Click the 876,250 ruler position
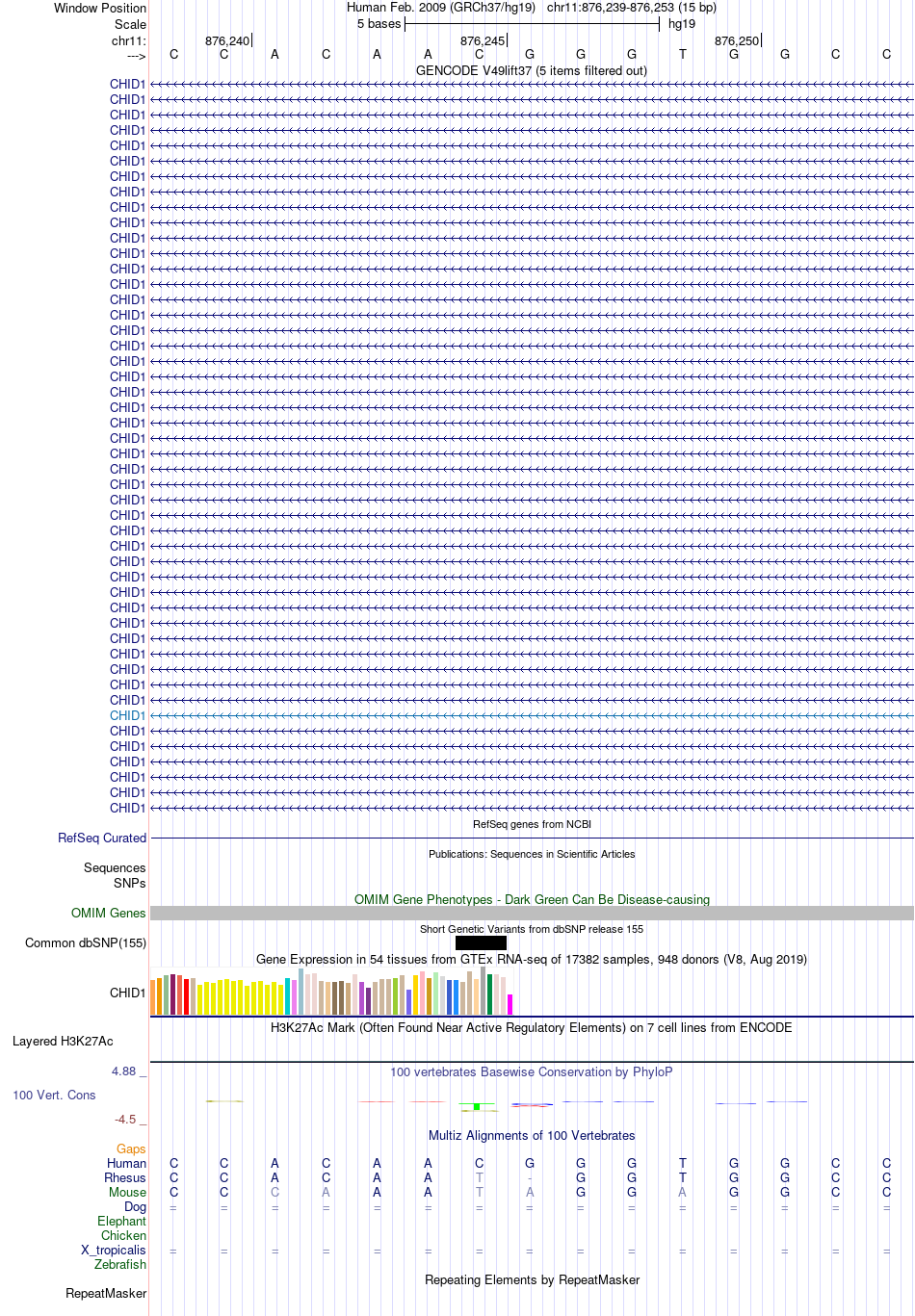This screenshot has width=915, height=1316. coord(737,41)
